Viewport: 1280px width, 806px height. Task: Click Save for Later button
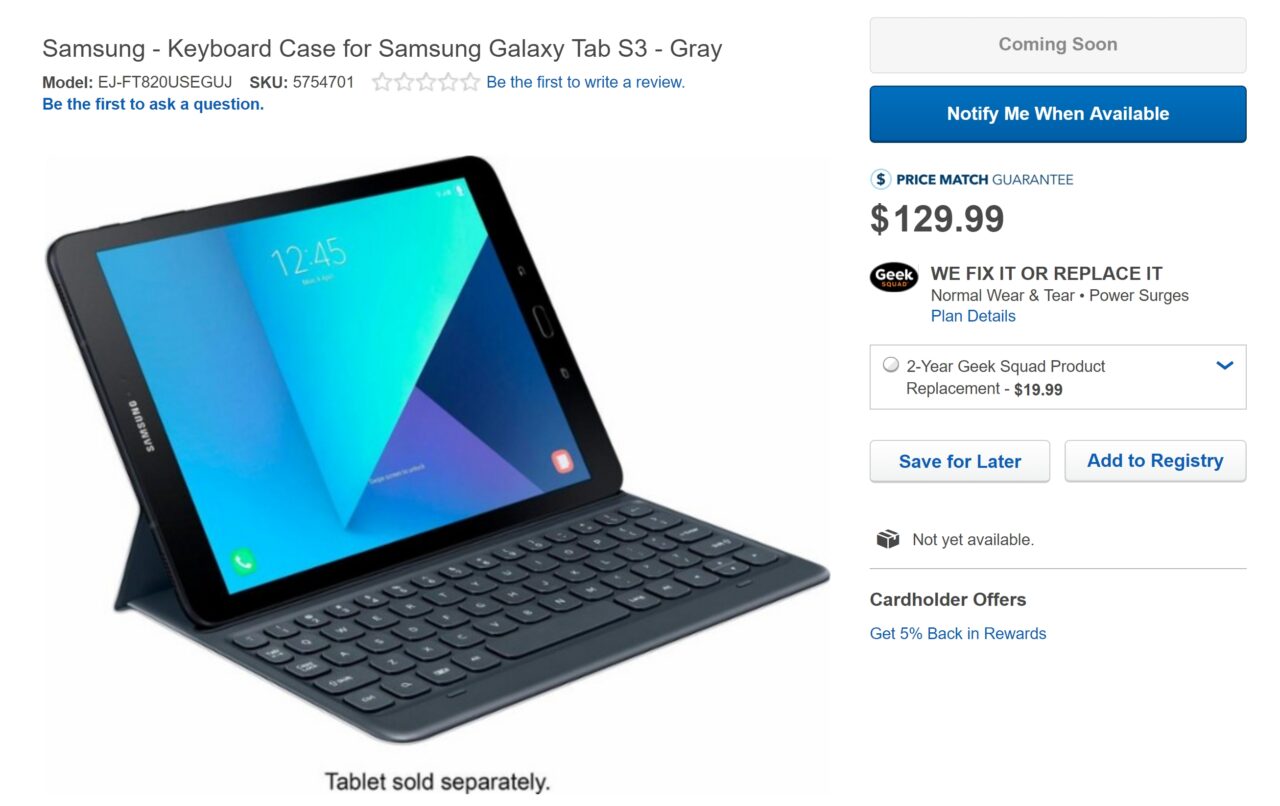(959, 461)
